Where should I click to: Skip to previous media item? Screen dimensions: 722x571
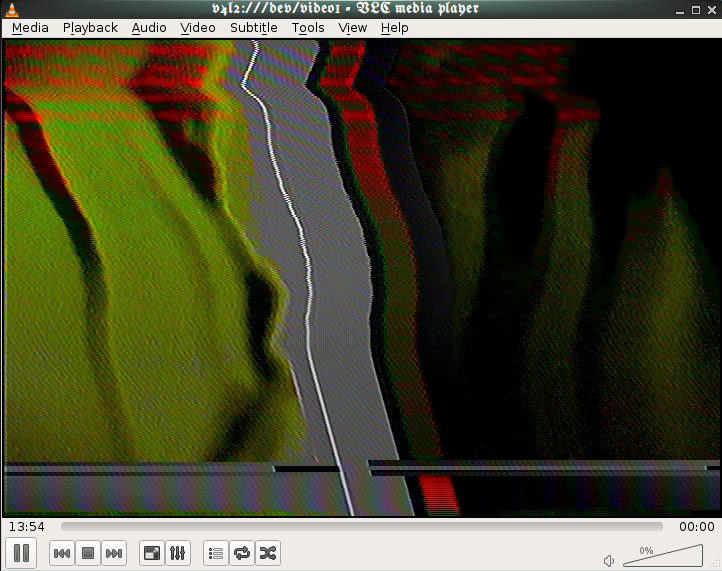[x=62, y=553]
